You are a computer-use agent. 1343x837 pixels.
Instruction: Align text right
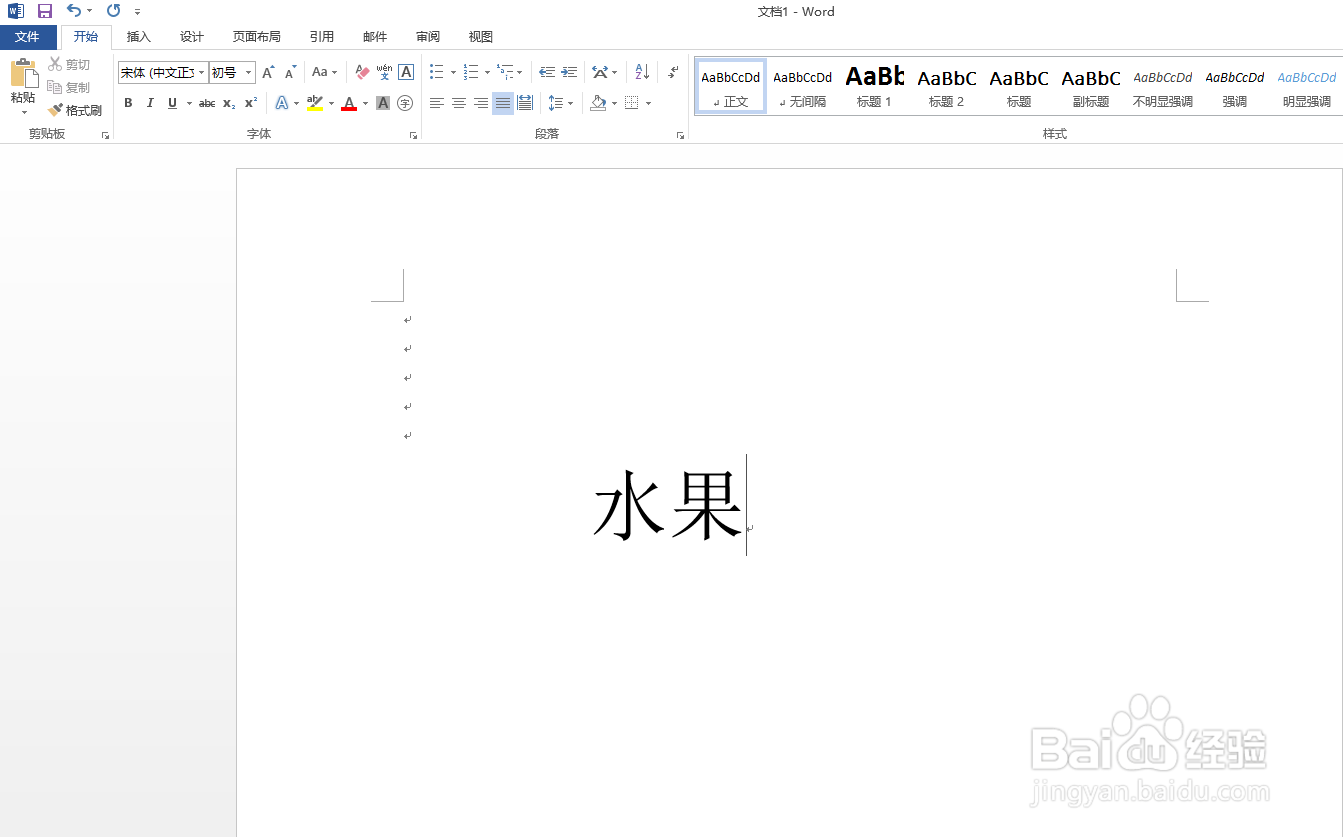click(x=481, y=103)
